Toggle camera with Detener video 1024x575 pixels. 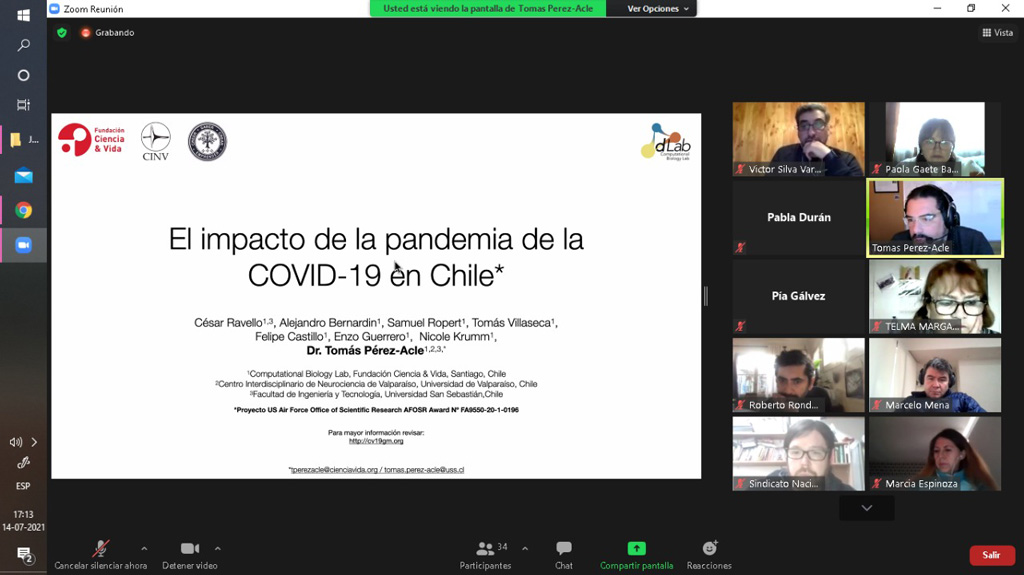coord(189,555)
